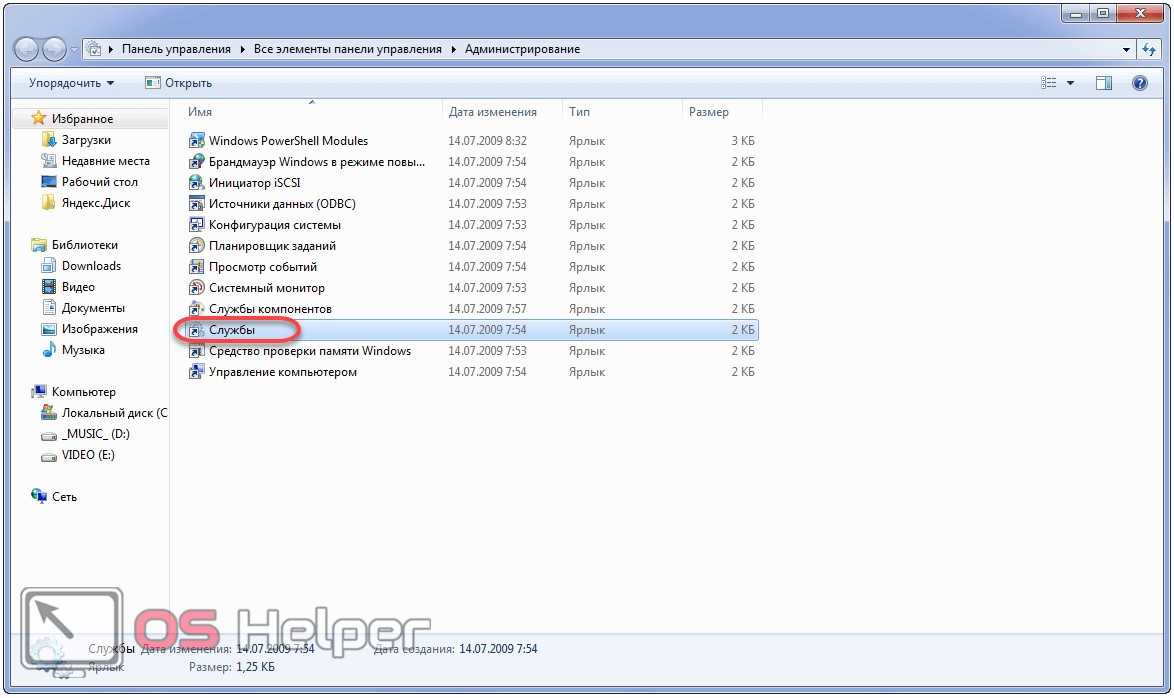Click the Открыть toolbar button
Screen dimensions: 1174x698
coord(179,83)
